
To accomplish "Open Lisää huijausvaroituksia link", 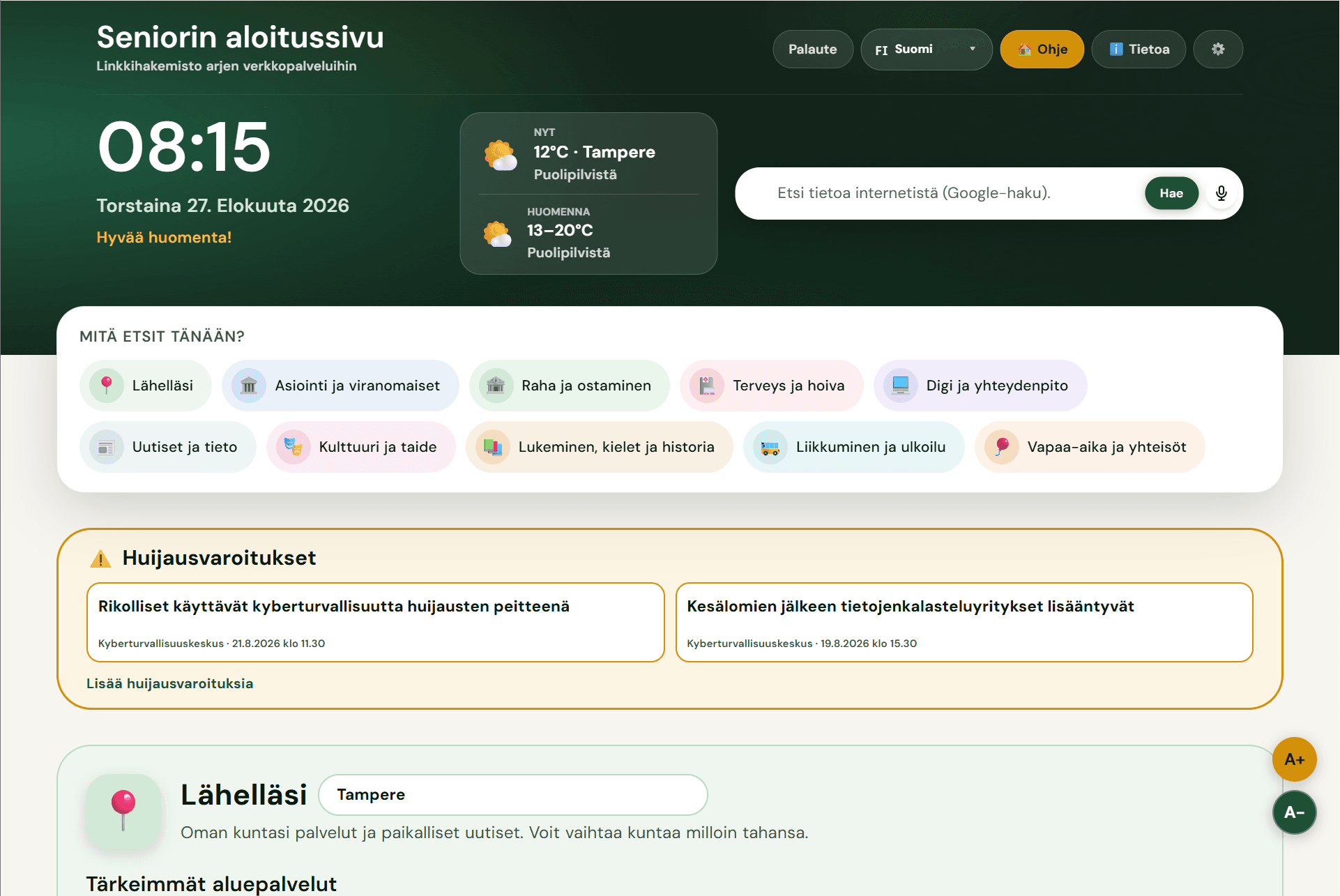I will [169, 683].
